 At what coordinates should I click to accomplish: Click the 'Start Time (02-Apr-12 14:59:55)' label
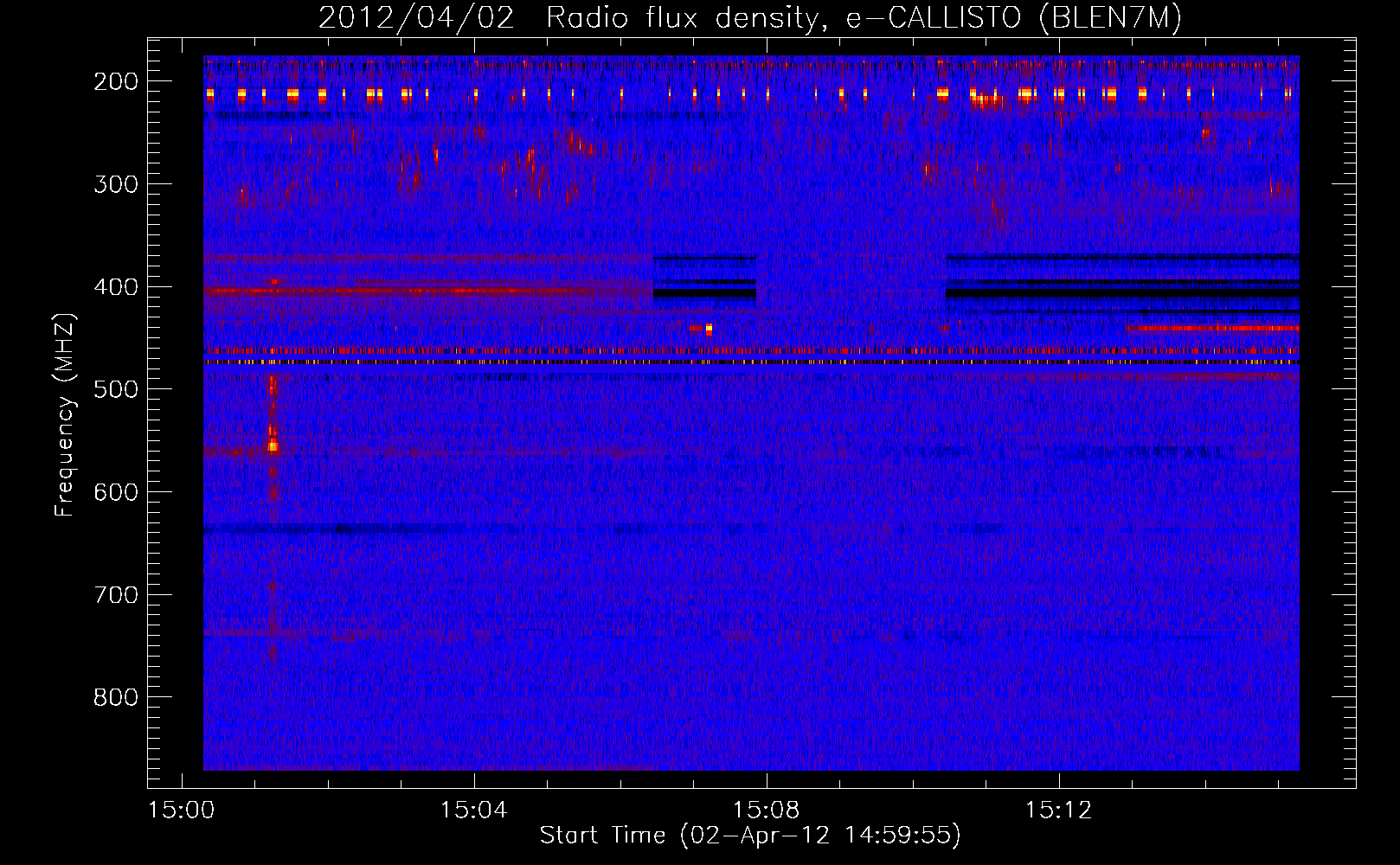pyautogui.click(x=750, y=836)
